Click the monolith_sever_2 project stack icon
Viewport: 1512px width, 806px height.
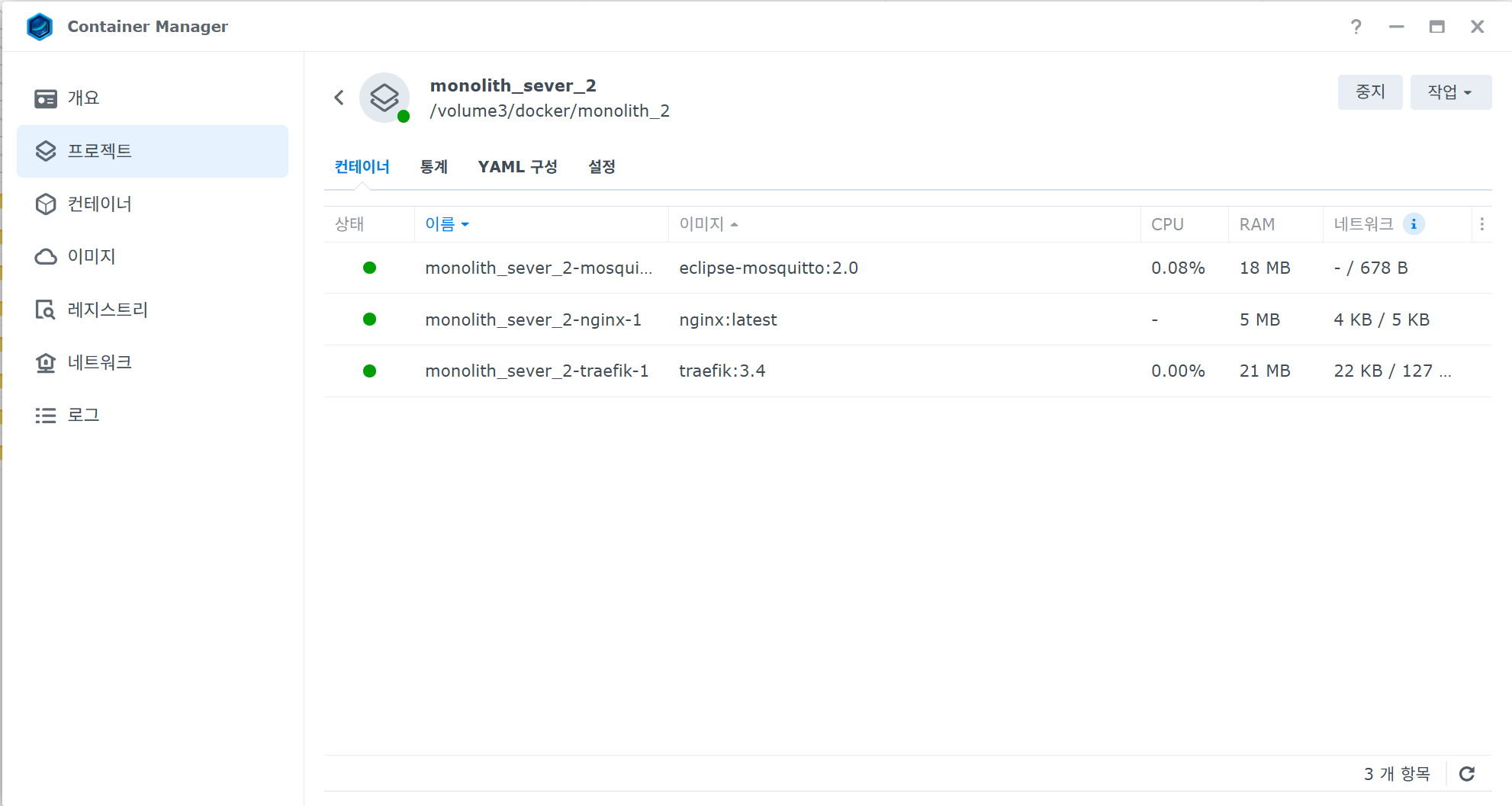coord(384,98)
